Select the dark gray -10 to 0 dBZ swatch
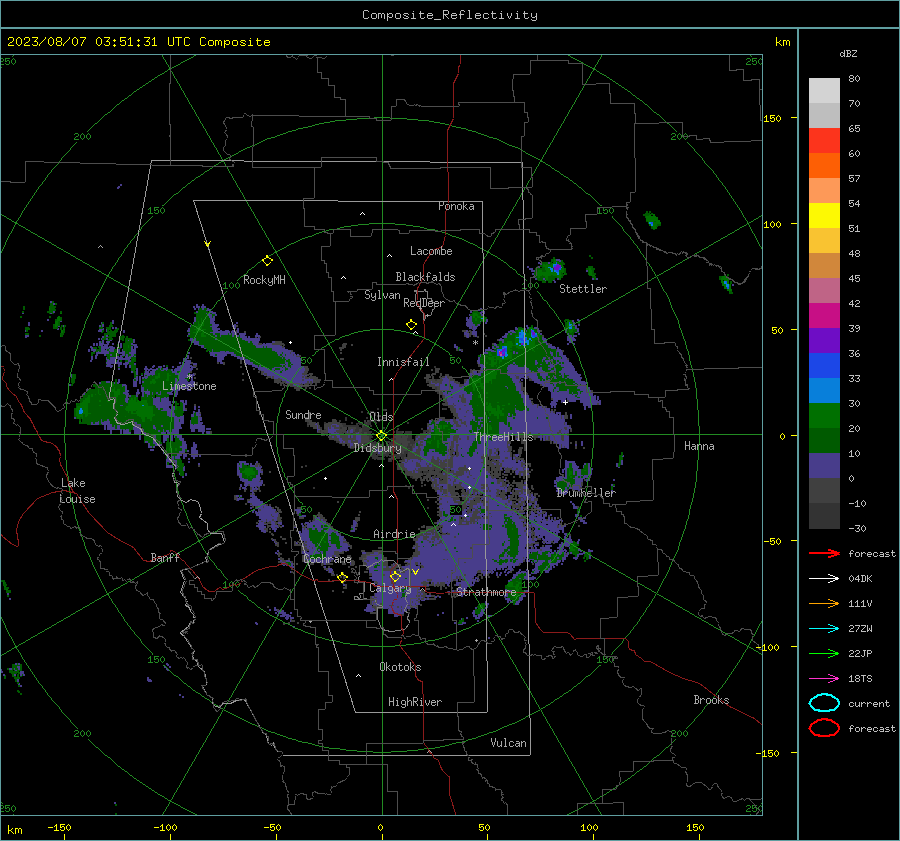Viewport: 900px width, 841px height. click(824, 490)
